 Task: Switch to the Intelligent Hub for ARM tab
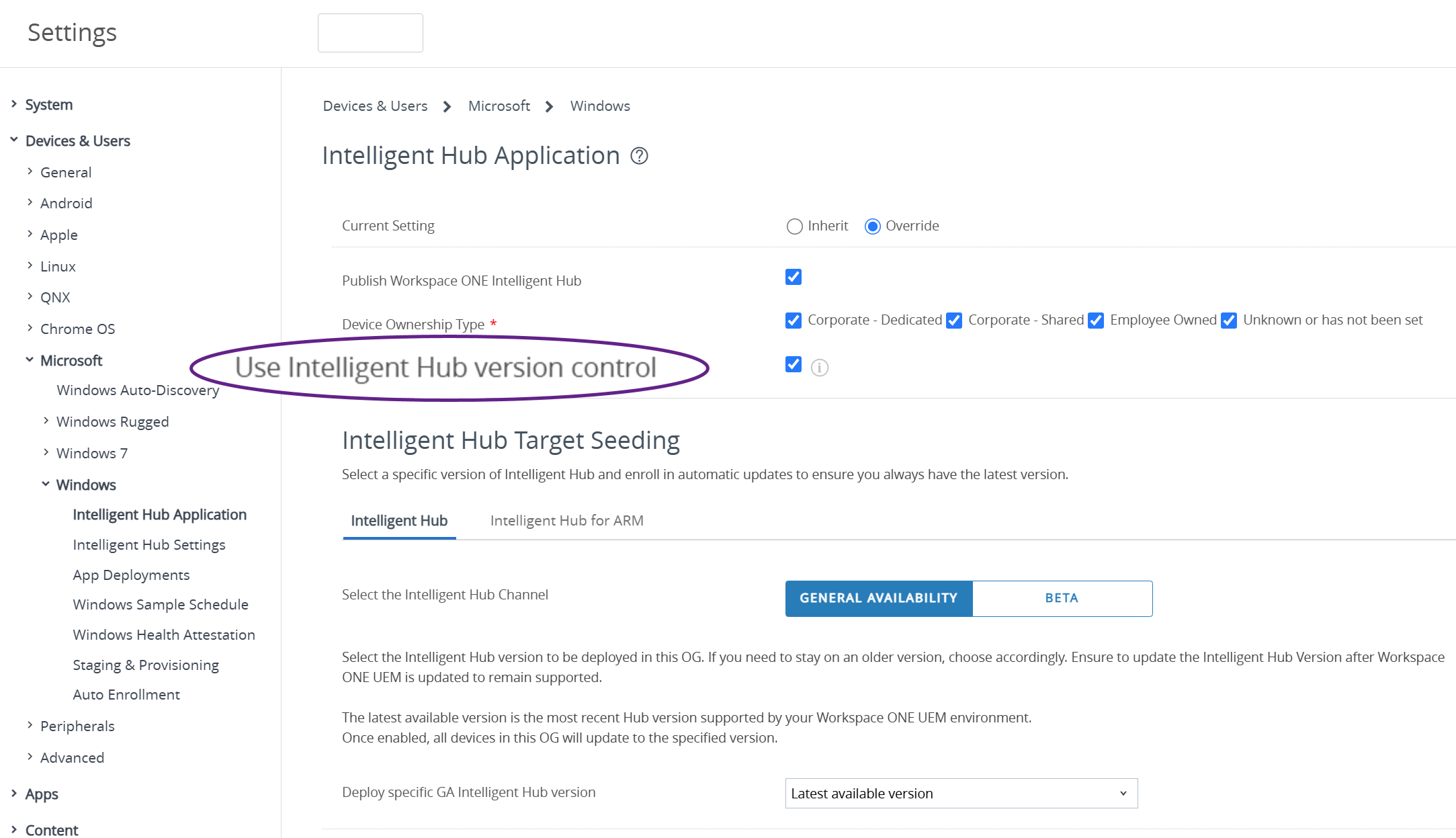coord(566,520)
